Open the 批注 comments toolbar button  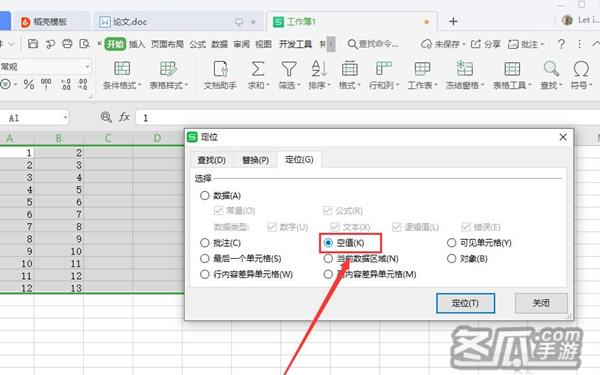pos(526,44)
